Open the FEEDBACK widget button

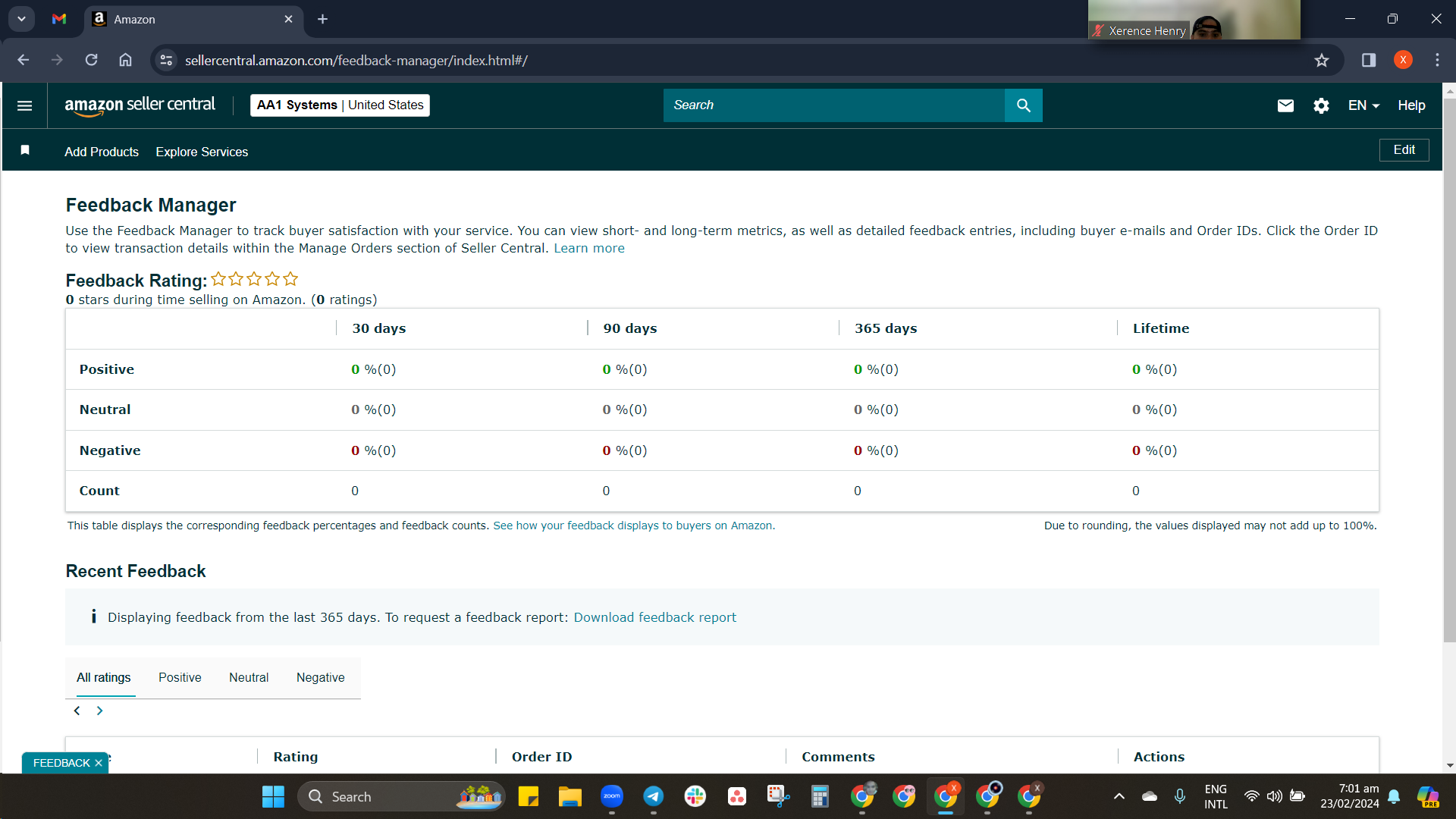pyautogui.click(x=61, y=763)
